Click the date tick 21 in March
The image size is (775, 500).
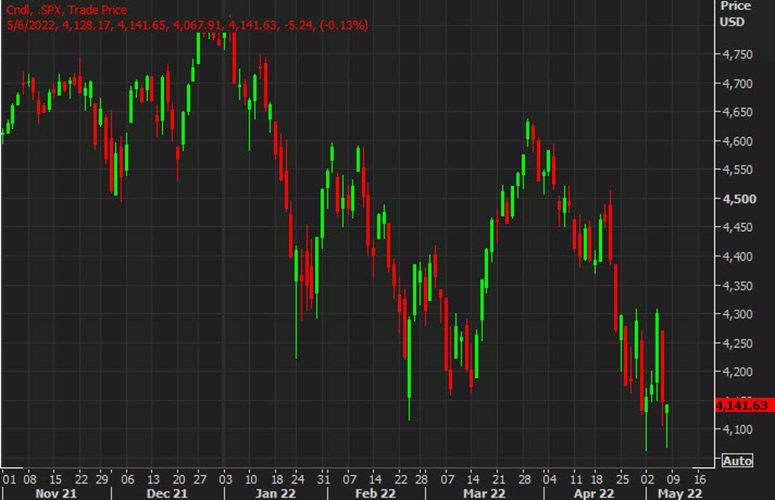pos(499,479)
